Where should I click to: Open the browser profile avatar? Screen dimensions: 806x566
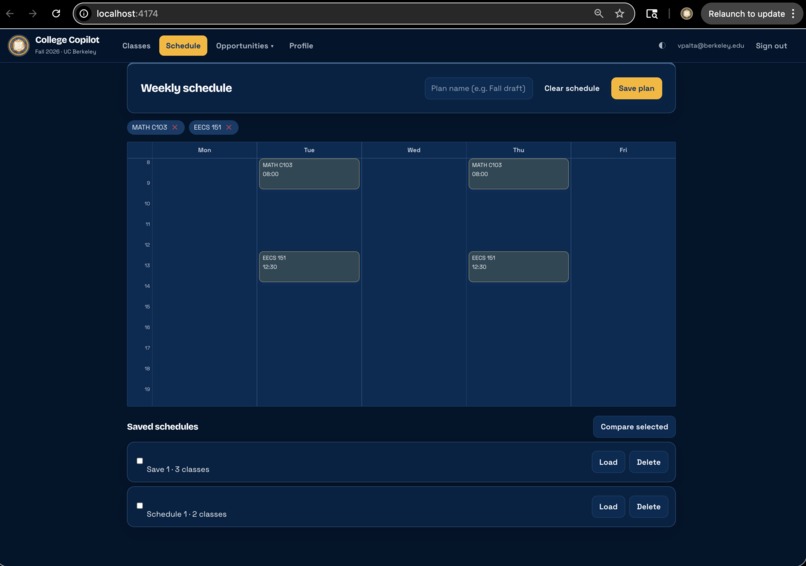[x=686, y=14]
